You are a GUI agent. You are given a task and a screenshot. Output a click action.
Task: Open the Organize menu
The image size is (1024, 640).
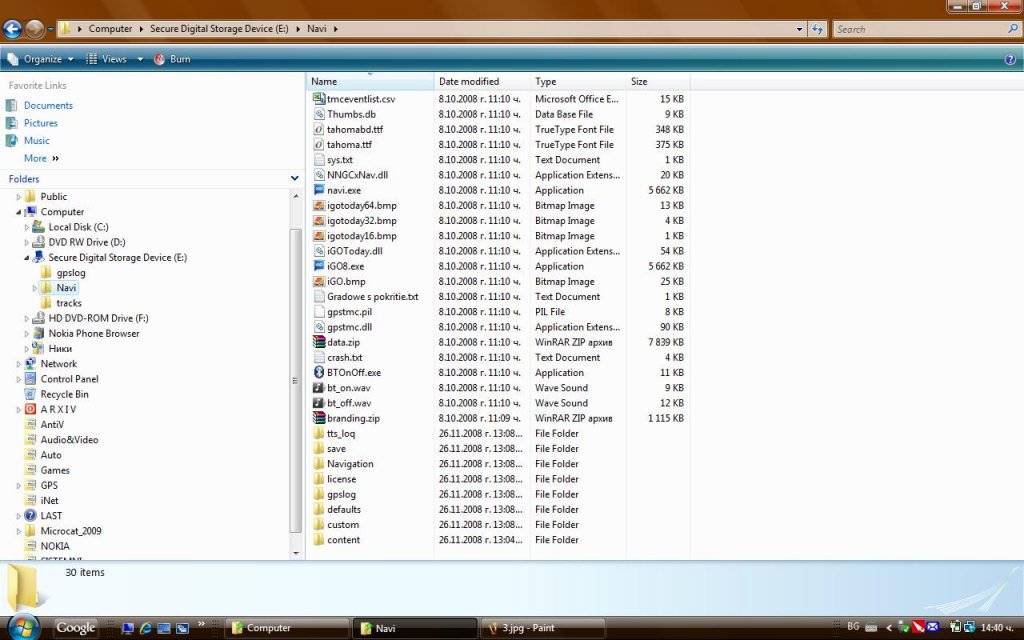point(42,59)
